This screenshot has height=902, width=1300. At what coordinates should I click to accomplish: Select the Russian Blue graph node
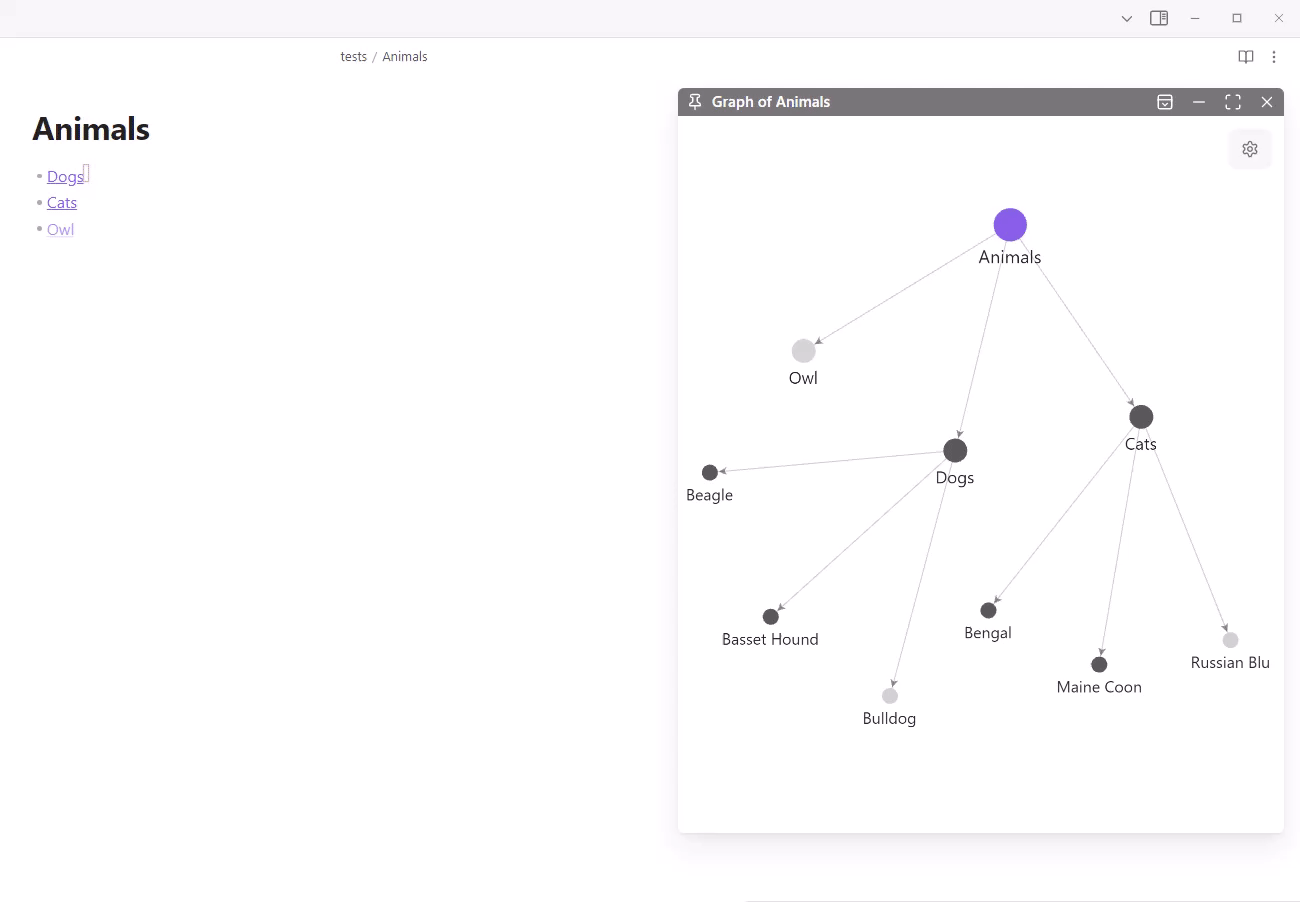tap(1231, 640)
